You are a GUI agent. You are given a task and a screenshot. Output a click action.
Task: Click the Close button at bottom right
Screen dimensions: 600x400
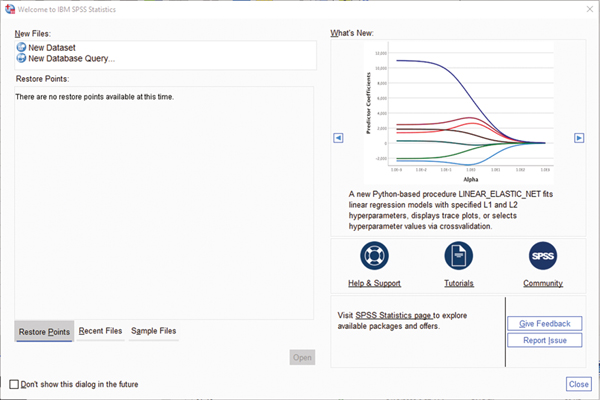point(579,384)
